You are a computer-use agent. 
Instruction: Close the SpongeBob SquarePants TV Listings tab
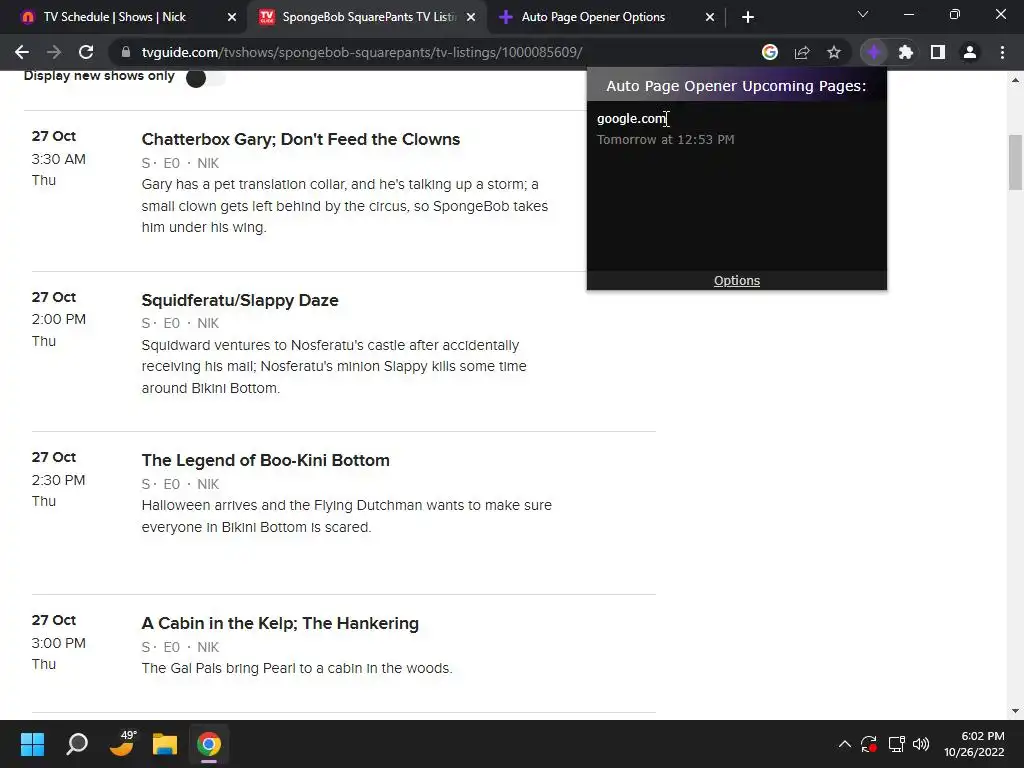pos(471,18)
